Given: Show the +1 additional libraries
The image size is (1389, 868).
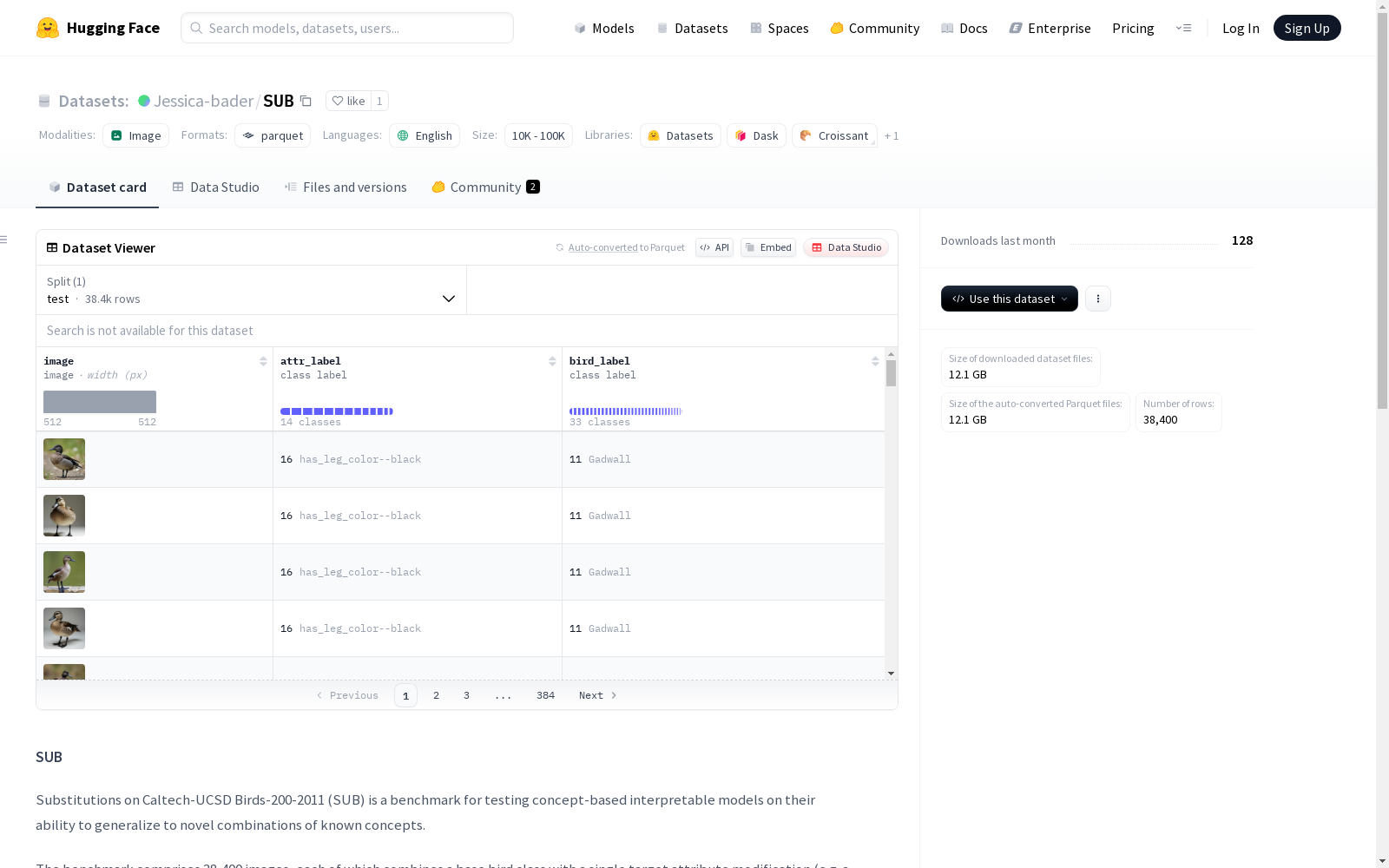Looking at the screenshot, I should pos(892,135).
